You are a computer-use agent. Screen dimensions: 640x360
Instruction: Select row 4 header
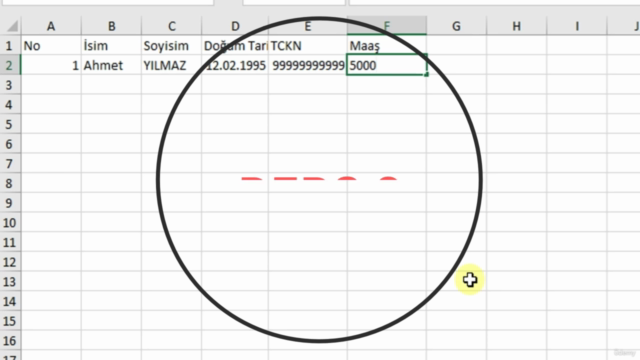[x=10, y=104]
